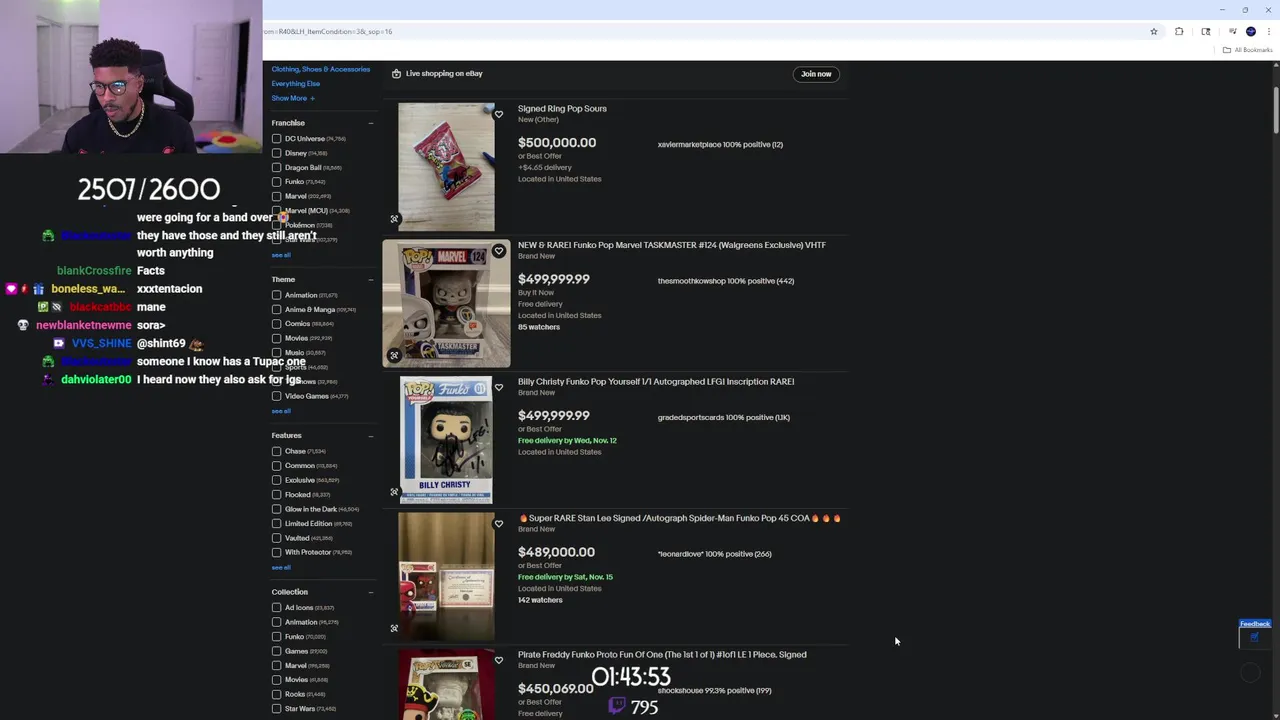Open the Chrome Extensions puzzle icon
Viewport: 1280px width, 720px height.
coord(1179,31)
